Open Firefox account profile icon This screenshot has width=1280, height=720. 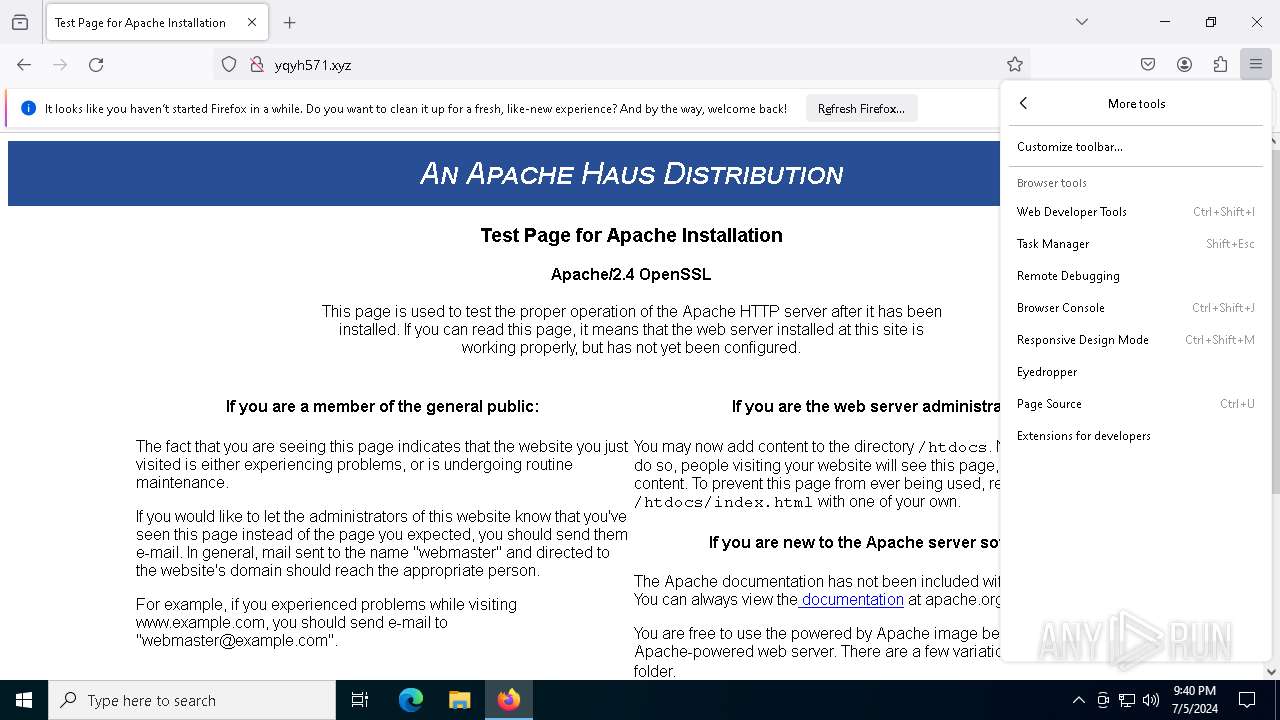pyautogui.click(x=1184, y=64)
